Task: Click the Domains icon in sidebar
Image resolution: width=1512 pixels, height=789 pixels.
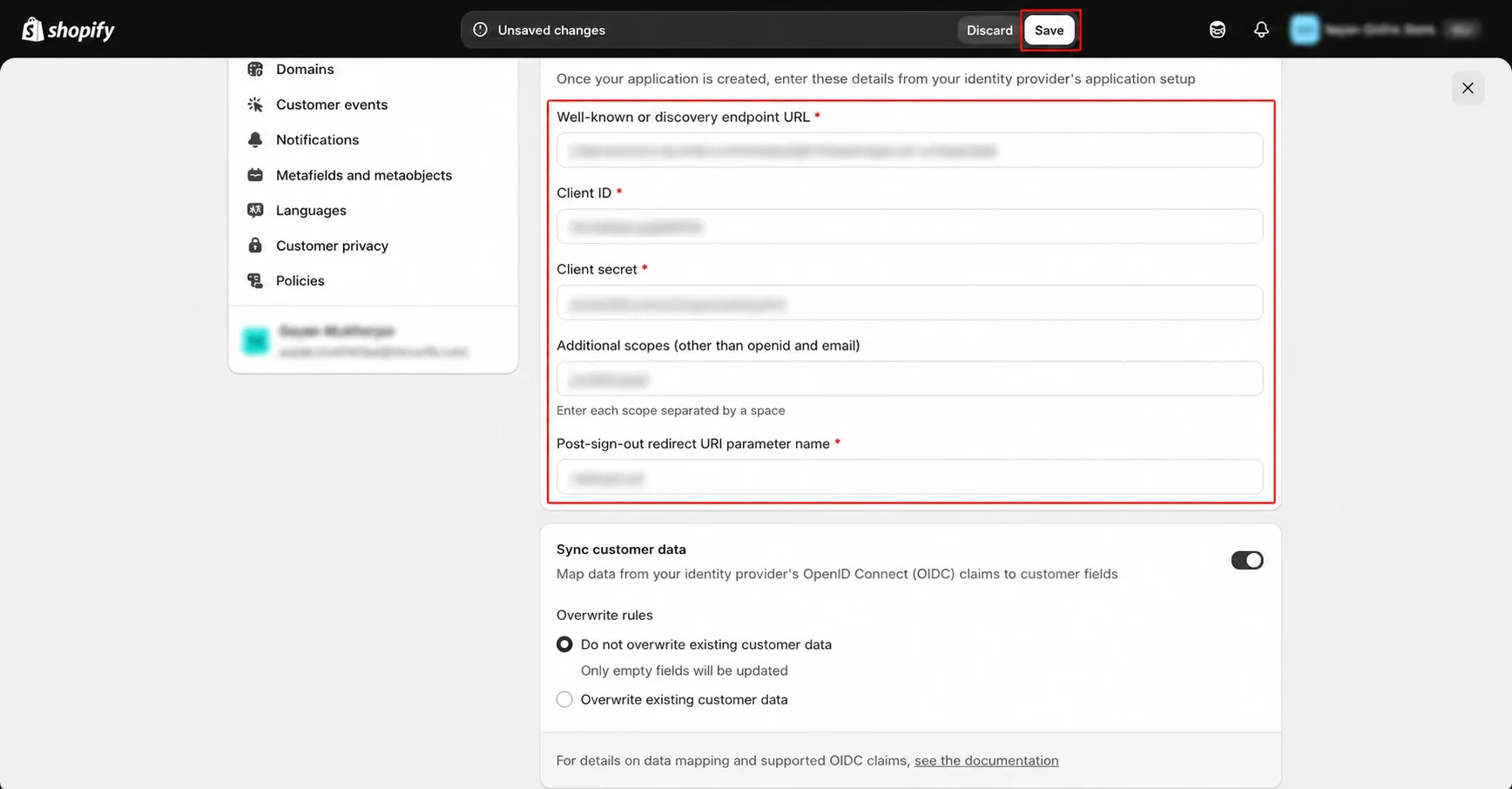Action: 255,69
